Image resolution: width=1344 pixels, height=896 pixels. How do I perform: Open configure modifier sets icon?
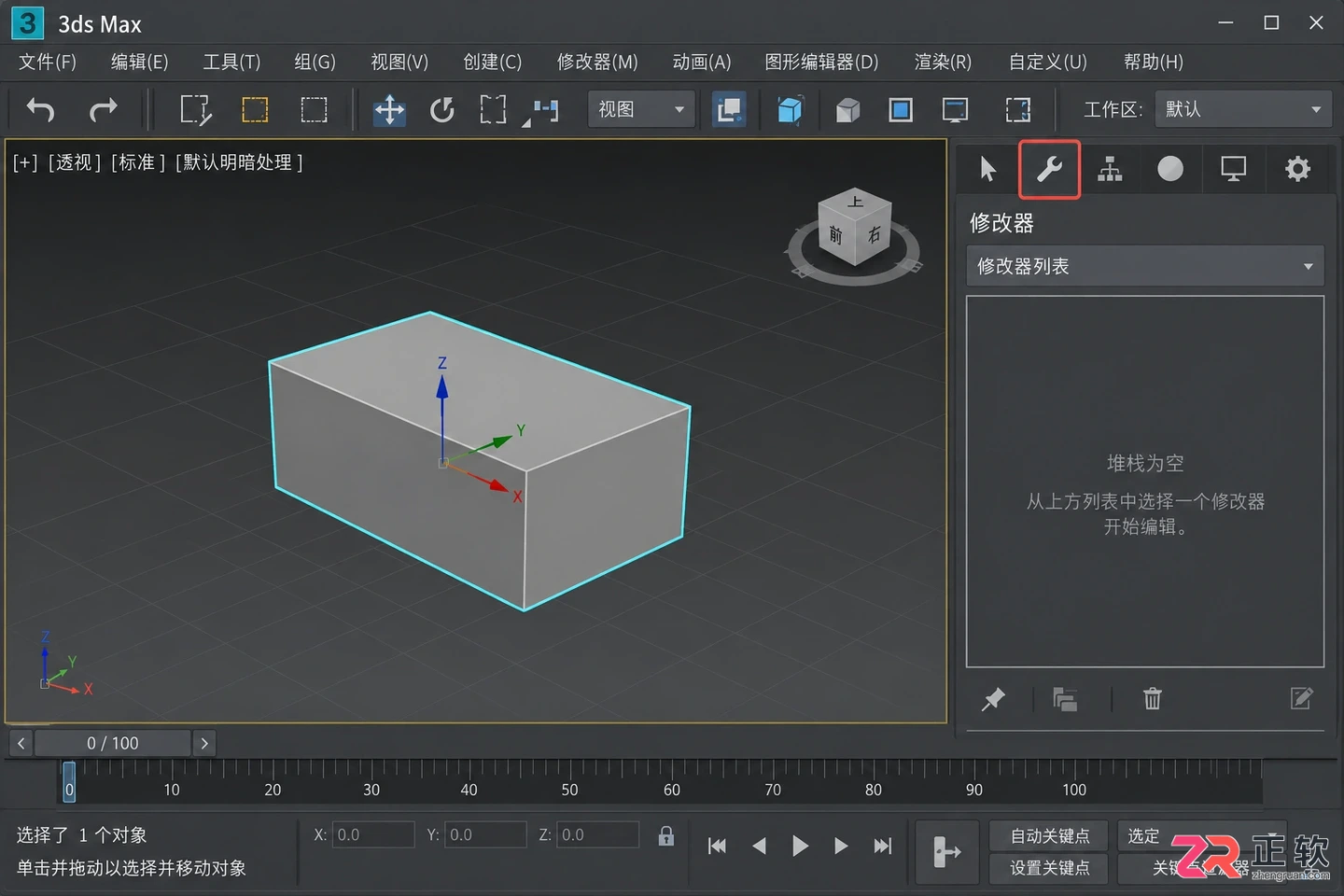[x=1301, y=698]
